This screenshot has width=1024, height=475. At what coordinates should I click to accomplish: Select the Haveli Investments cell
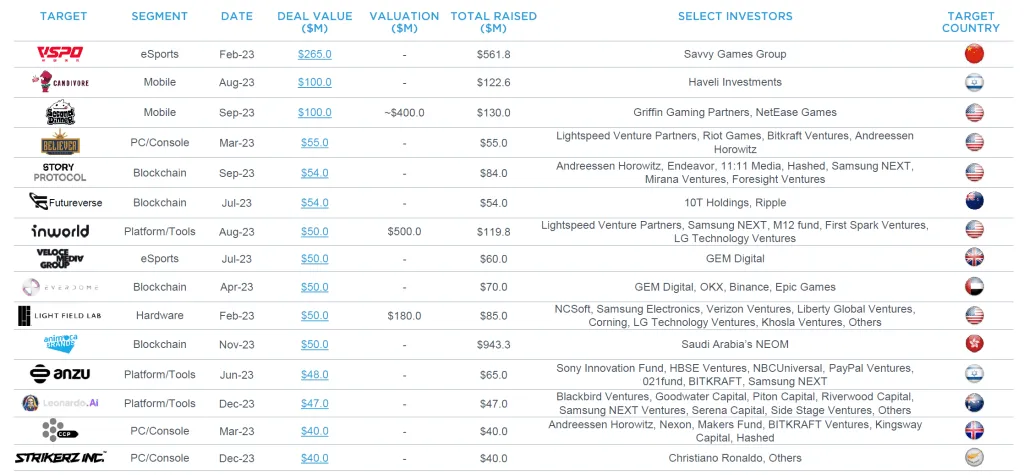click(x=735, y=82)
